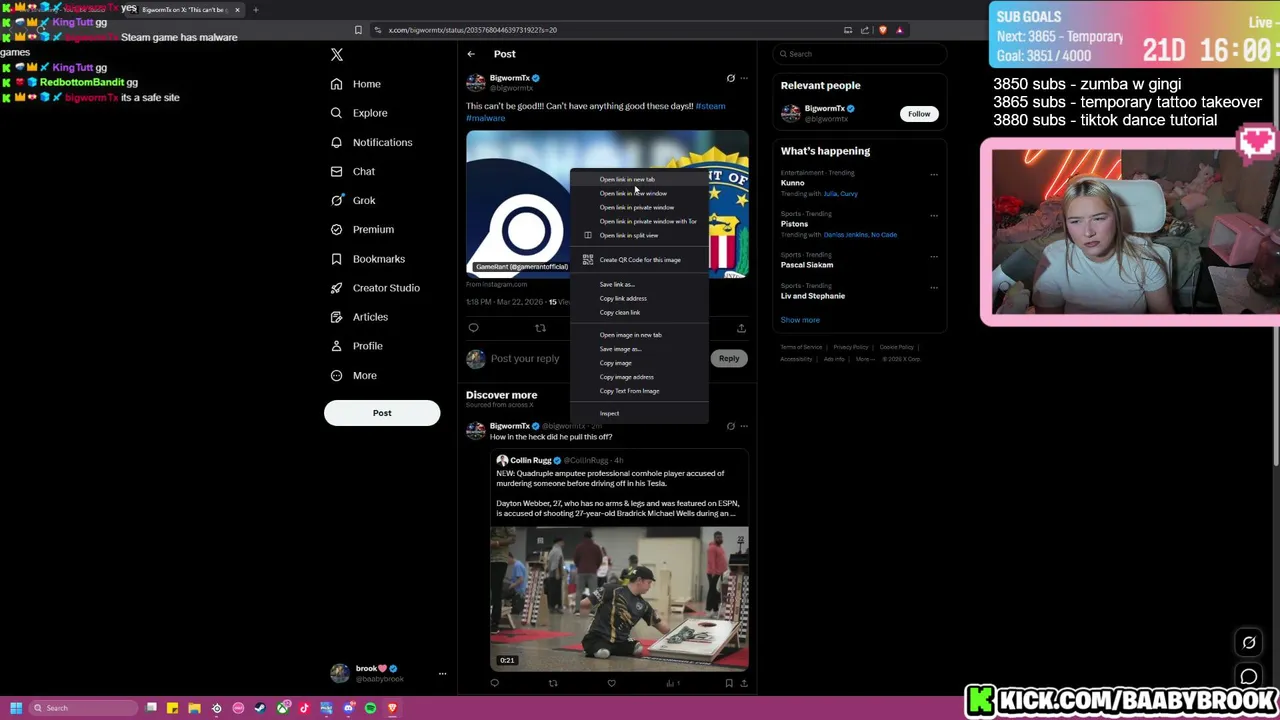The width and height of the screenshot is (1280, 720).
Task: Open the Windows Start menu
Action: coord(16,708)
